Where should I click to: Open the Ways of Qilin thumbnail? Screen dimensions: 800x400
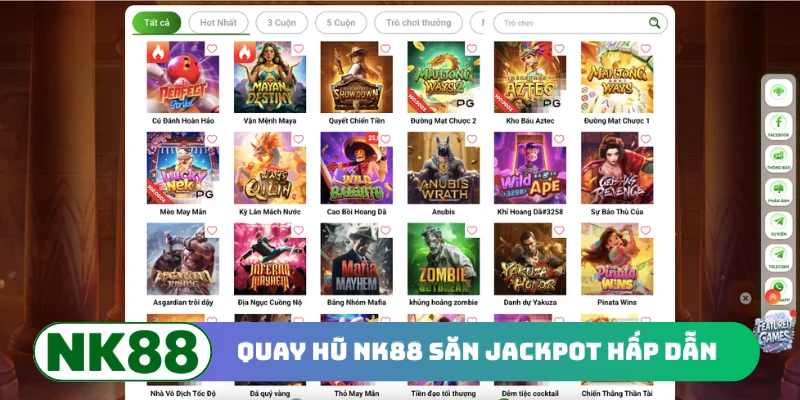[270, 168]
